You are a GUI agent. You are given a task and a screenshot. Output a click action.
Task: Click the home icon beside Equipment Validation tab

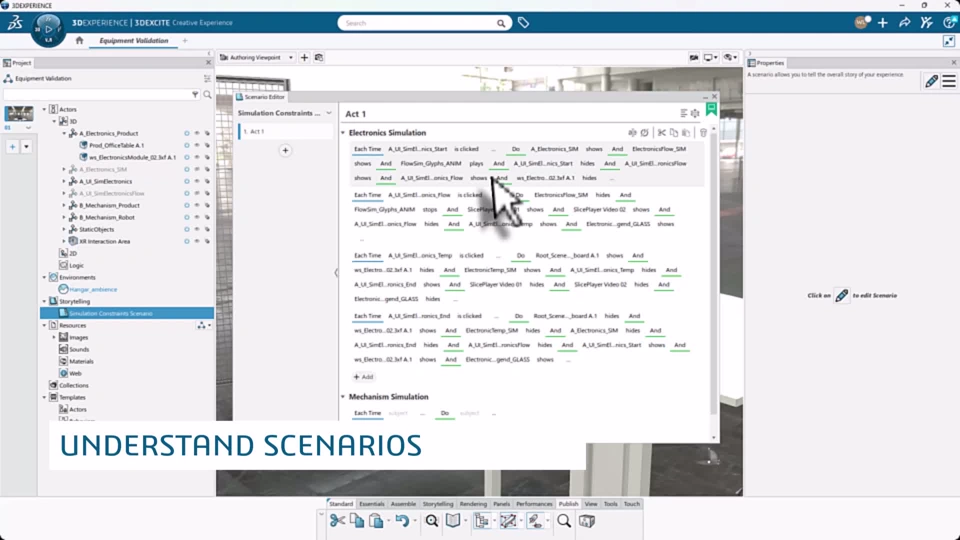(79, 40)
